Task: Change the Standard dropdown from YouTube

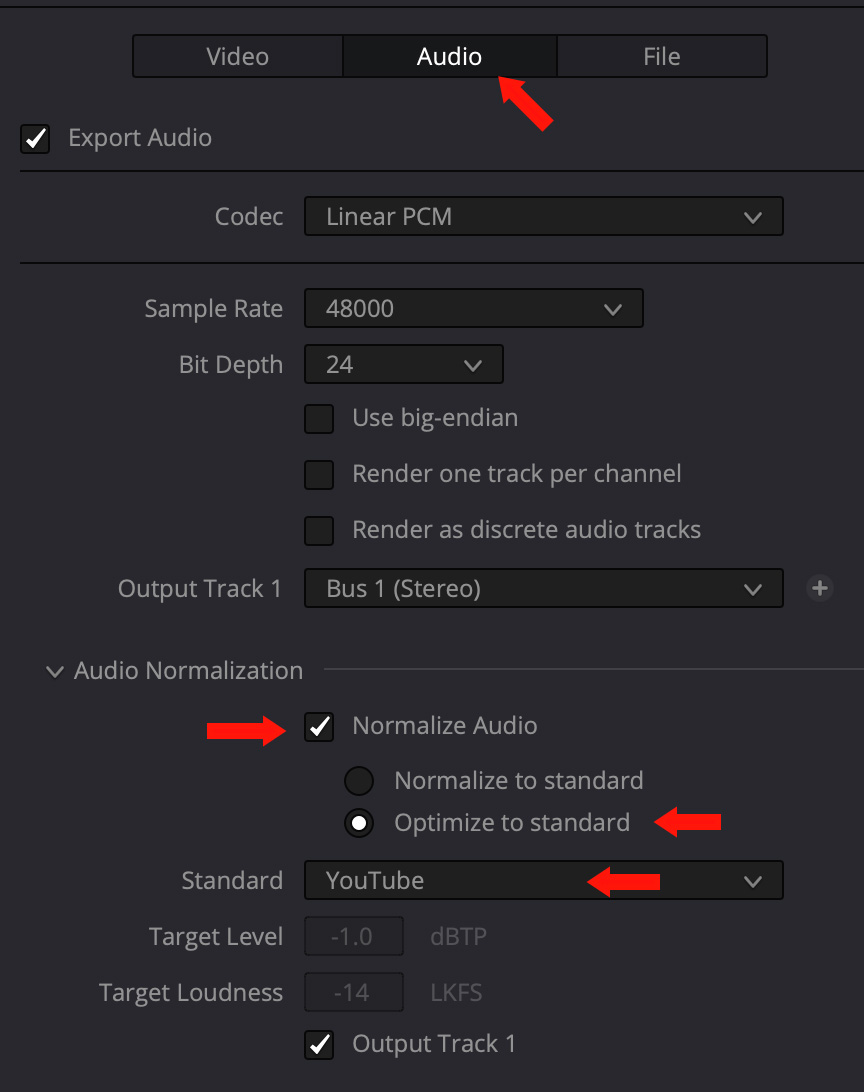Action: point(543,881)
